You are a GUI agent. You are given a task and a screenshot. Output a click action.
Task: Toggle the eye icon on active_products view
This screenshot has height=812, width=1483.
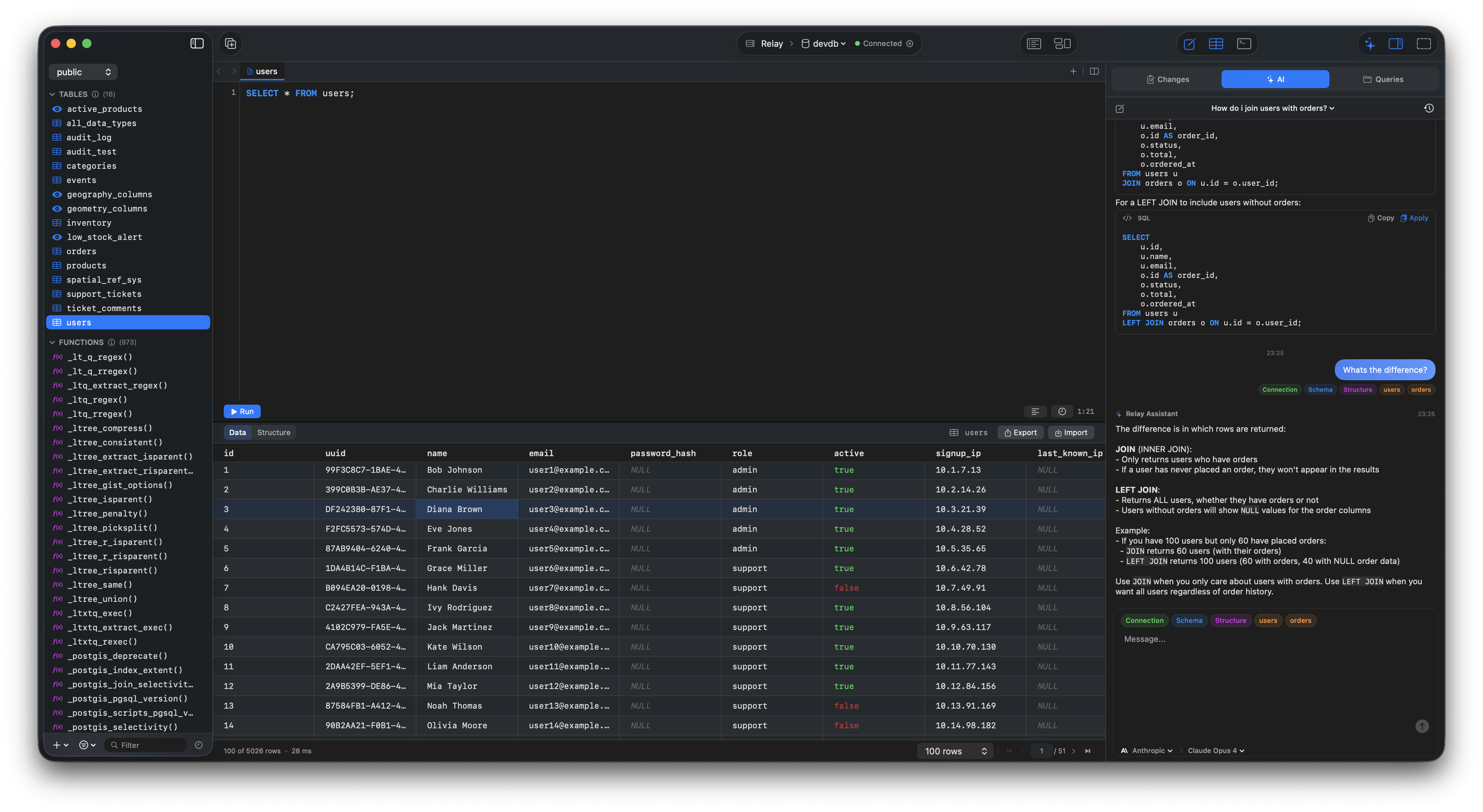[x=56, y=109]
